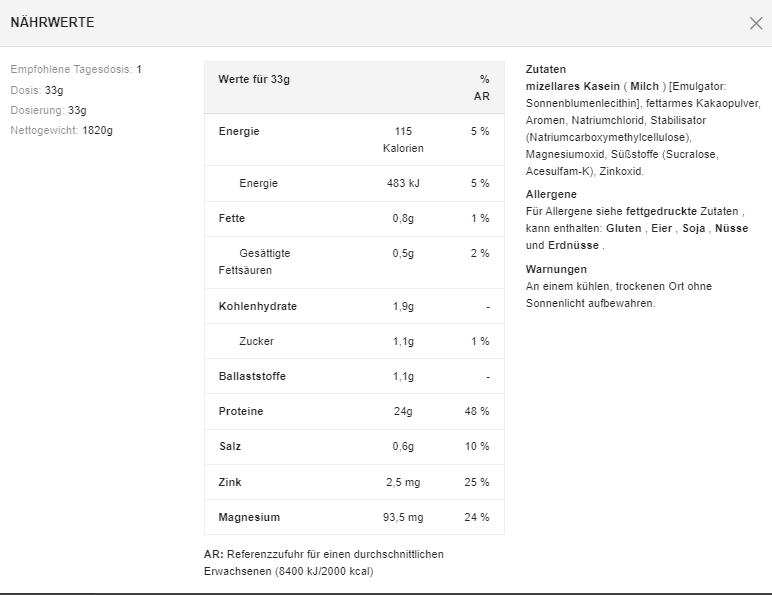Screen dimensions: 772x595
Task: Click the Proteine 24g row
Action: point(354,411)
